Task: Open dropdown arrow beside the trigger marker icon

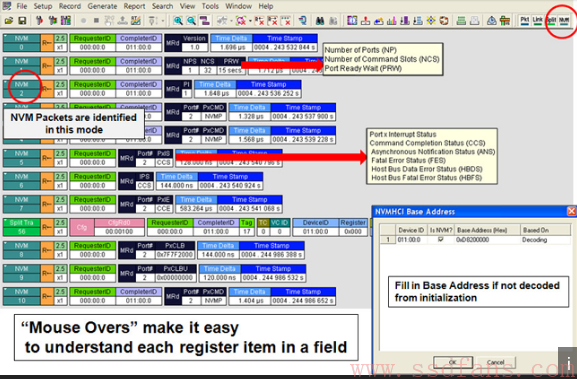Action: [163, 21]
